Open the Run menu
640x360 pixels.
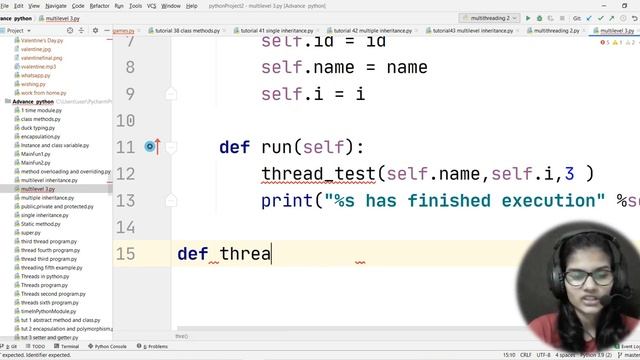point(119,6)
